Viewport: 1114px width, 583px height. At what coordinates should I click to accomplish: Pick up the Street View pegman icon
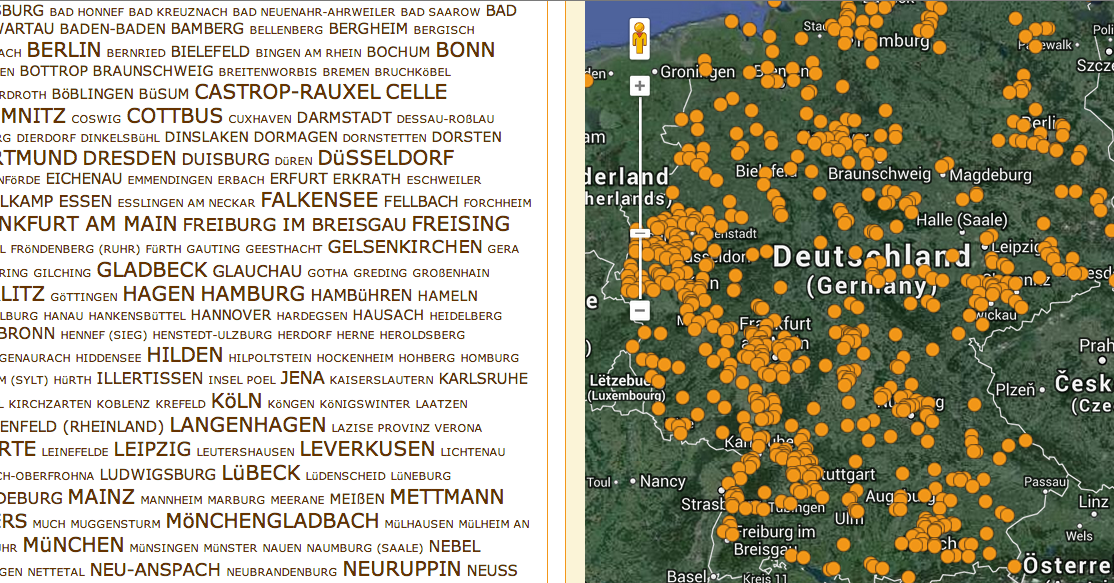tap(639, 39)
